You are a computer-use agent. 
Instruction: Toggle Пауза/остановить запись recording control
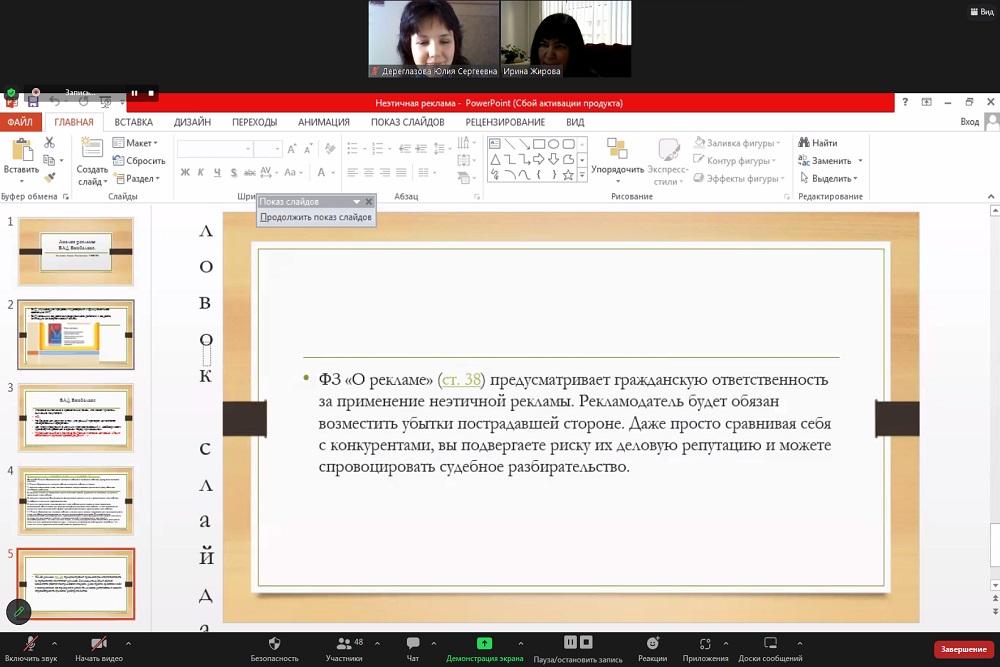tap(578, 643)
